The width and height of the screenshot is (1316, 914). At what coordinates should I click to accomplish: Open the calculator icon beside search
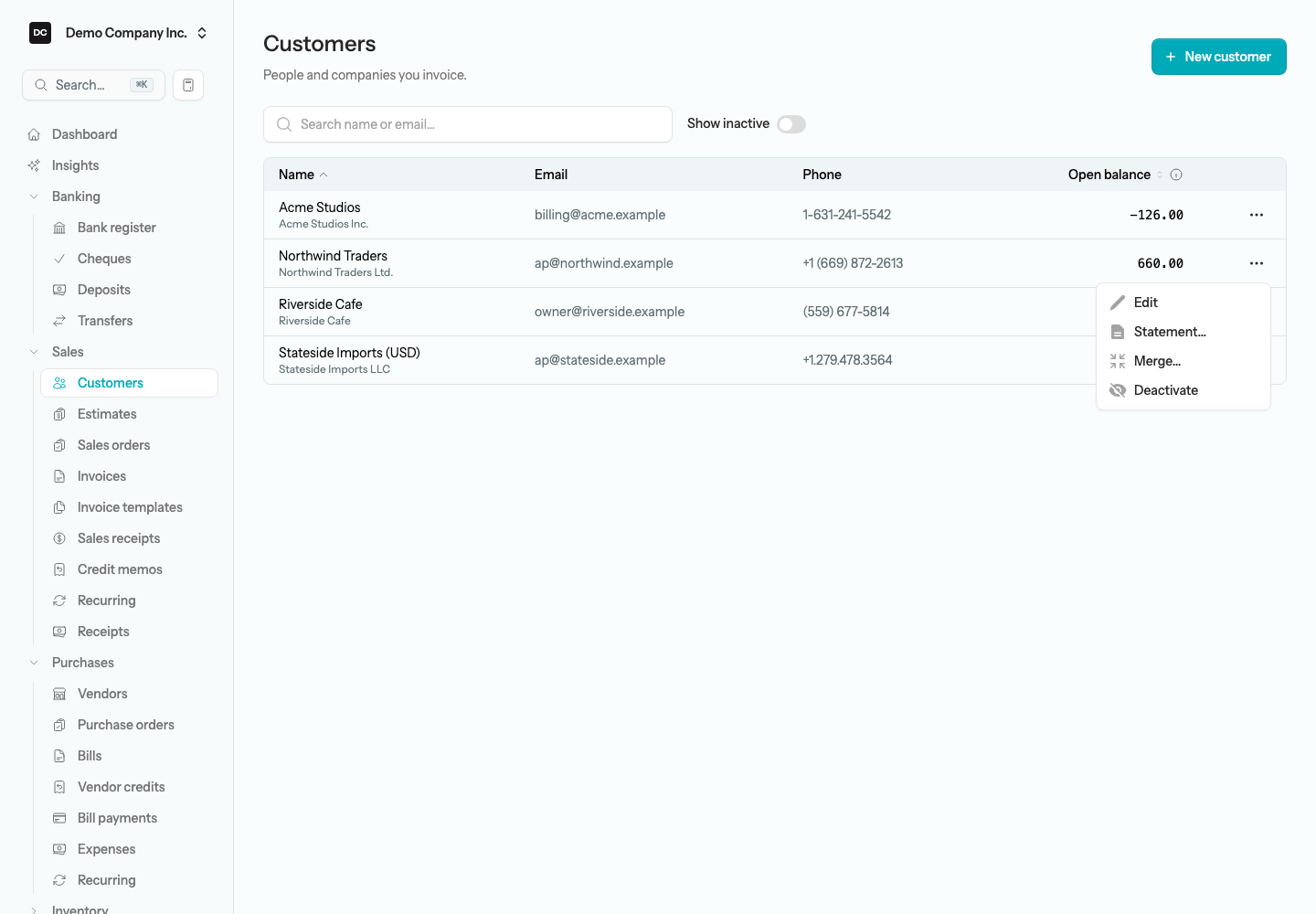point(188,85)
